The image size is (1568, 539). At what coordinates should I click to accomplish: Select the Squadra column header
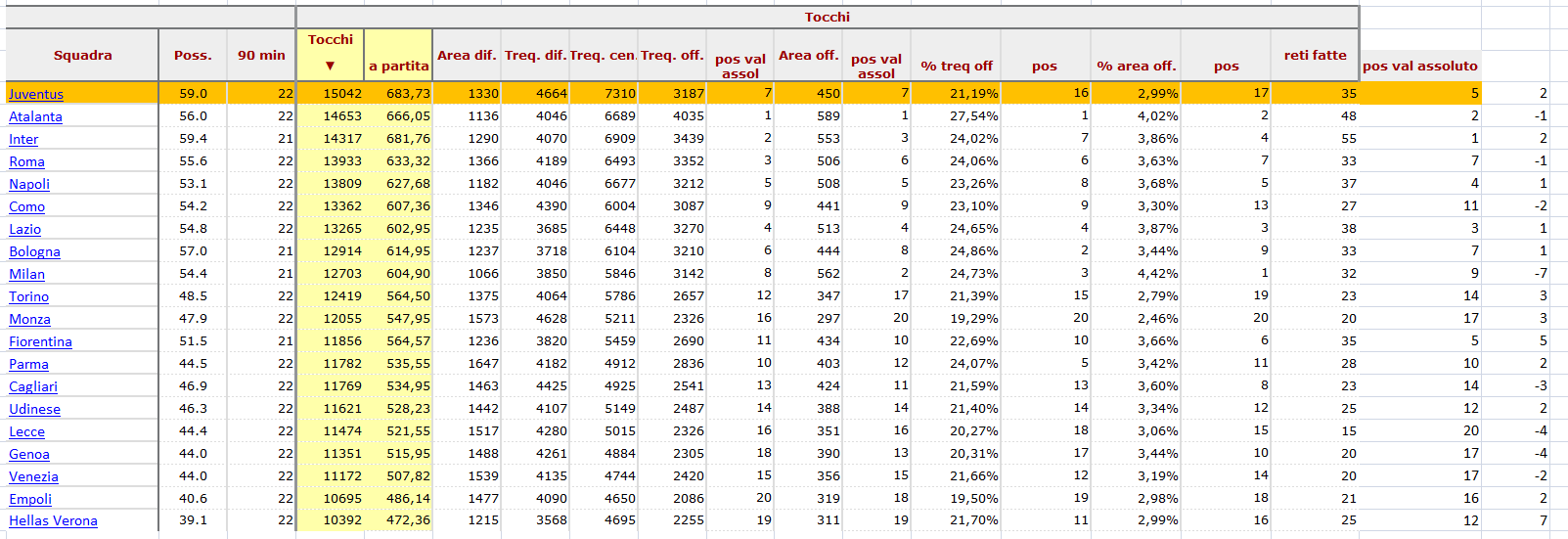coord(82,55)
